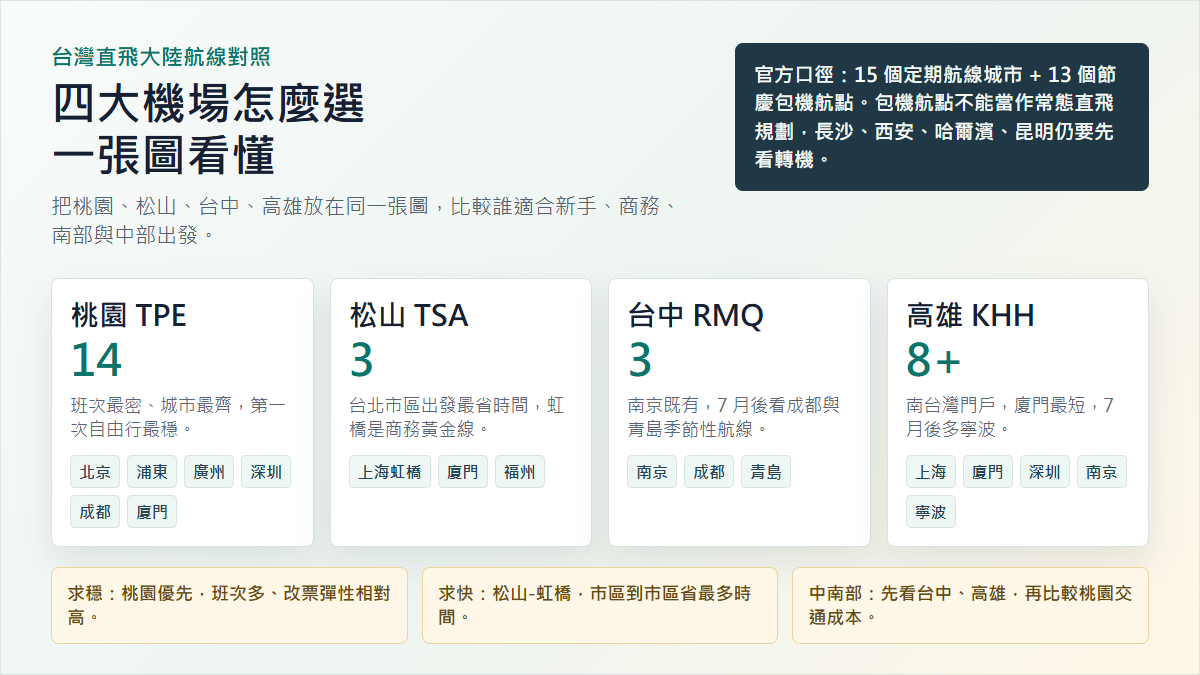This screenshot has height=675, width=1200.
Task: Click the number 3 in the 台中 card
Action: click(639, 361)
